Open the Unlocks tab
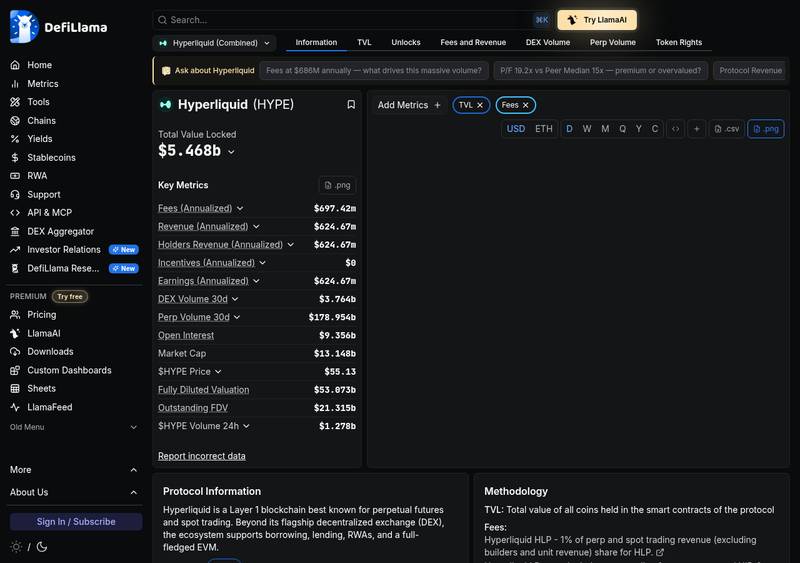Screen dimensions: 800x563 pyautogui.click(x=406, y=42)
